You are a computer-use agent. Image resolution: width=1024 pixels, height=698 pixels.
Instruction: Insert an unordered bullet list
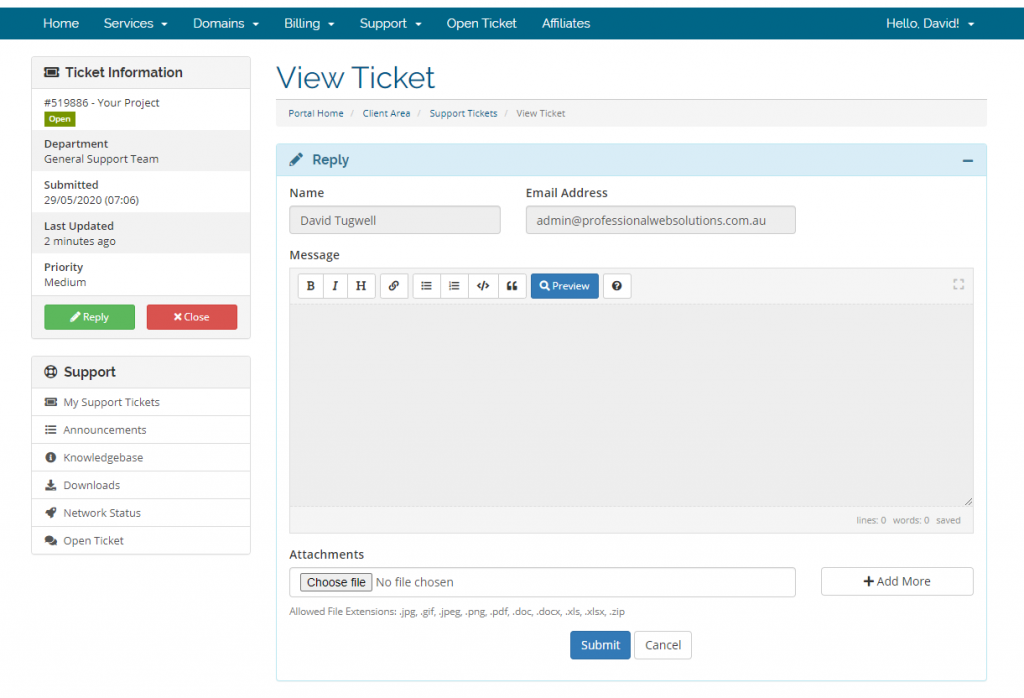[x=426, y=286]
